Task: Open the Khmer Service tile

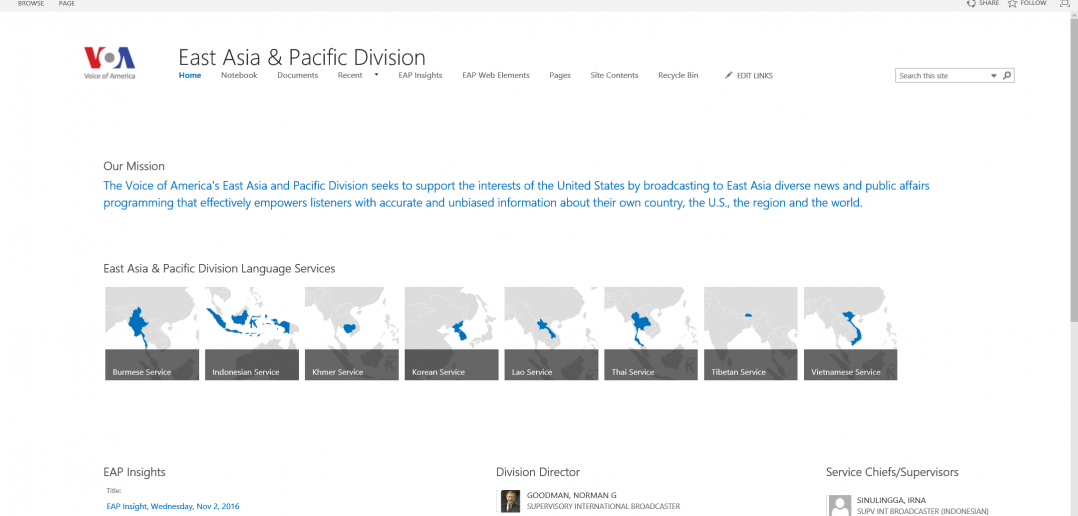Action: tap(352, 333)
